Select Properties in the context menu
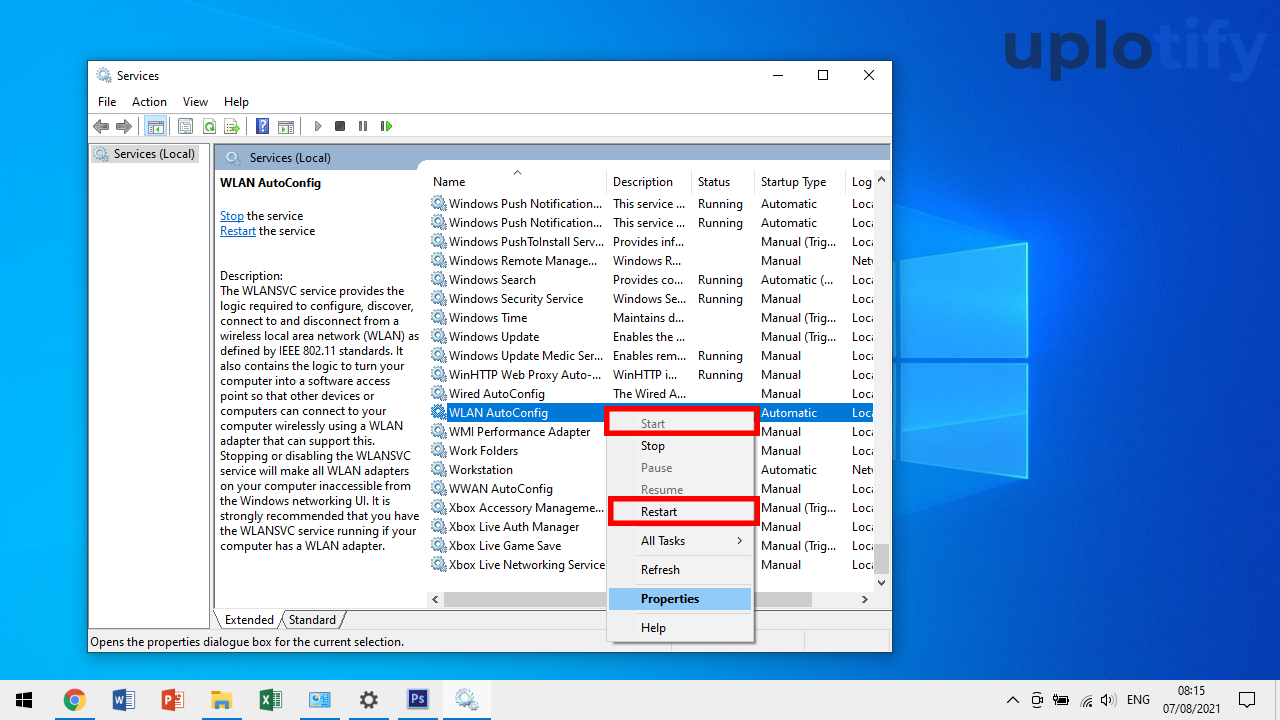Image resolution: width=1280 pixels, height=720 pixels. (680, 599)
